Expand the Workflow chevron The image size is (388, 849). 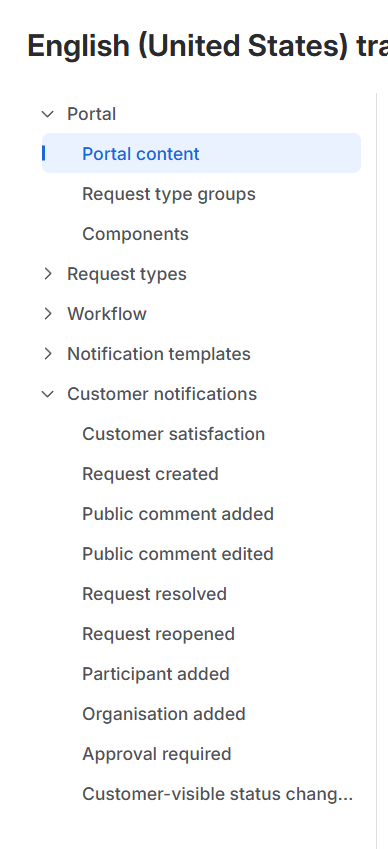click(x=48, y=314)
